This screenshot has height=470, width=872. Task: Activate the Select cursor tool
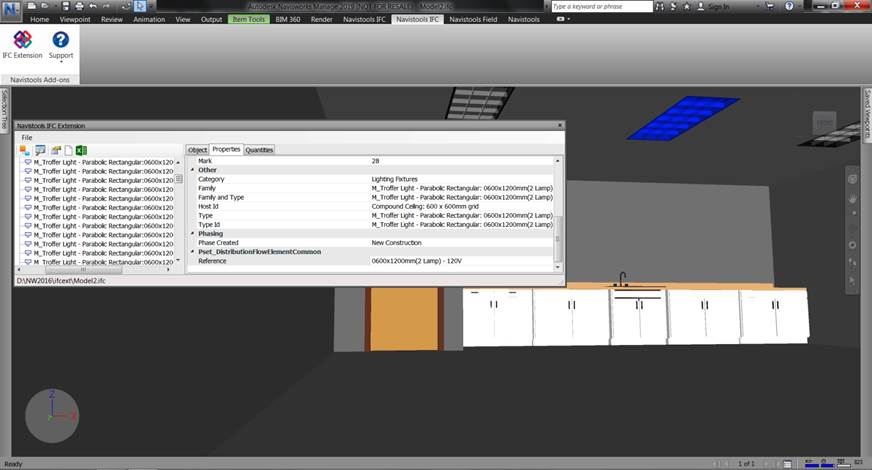[140, 6]
